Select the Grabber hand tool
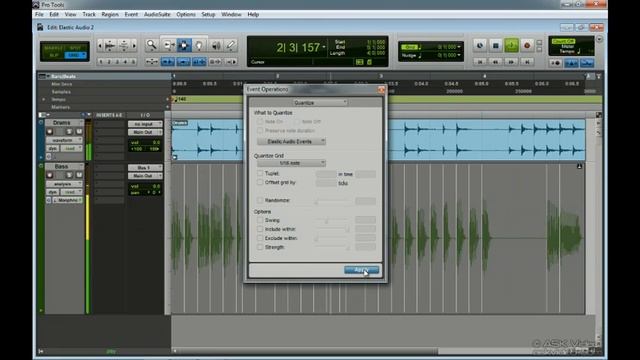The width and height of the screenshot is (640, 360). 199,45
